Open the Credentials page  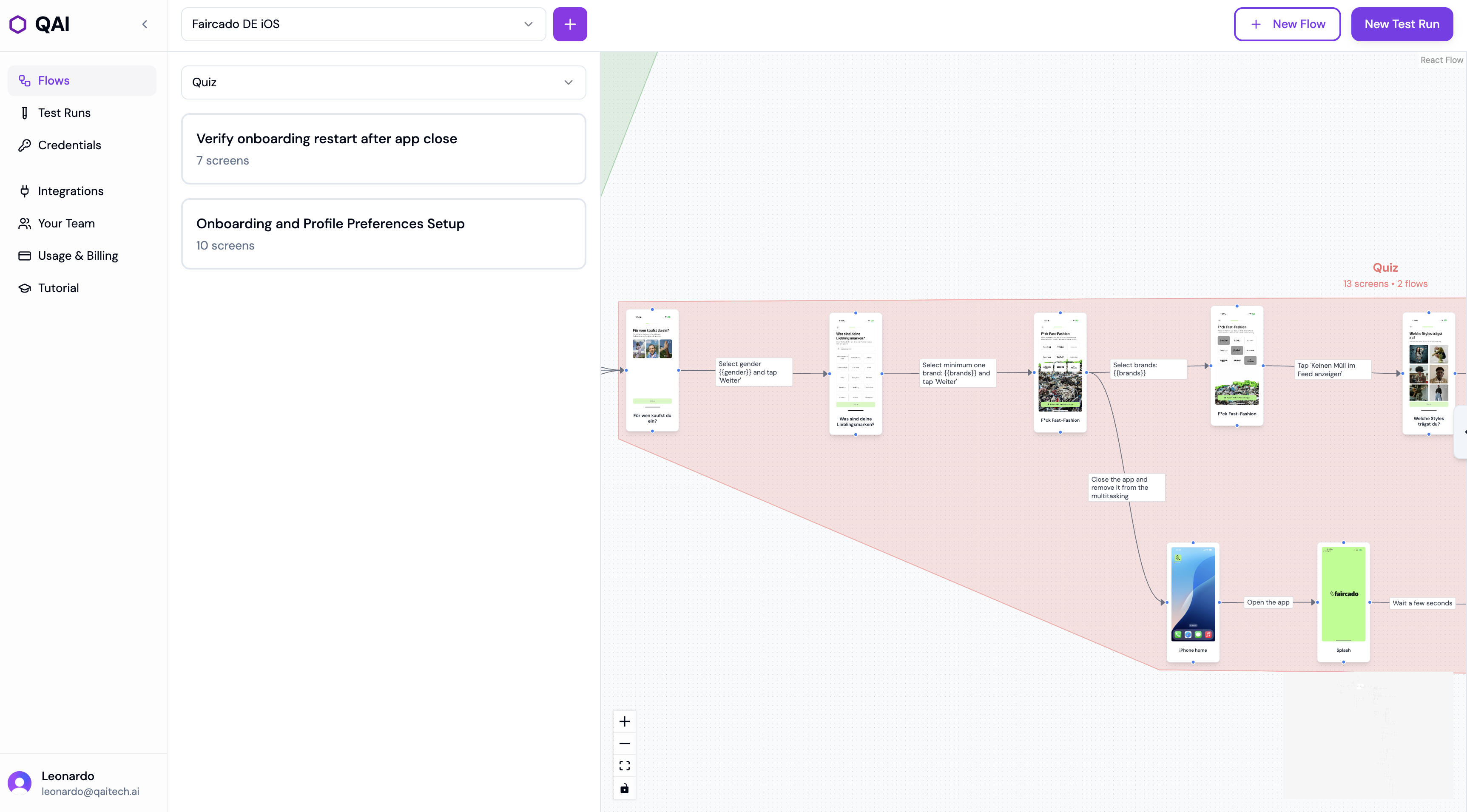pos(69,145)
